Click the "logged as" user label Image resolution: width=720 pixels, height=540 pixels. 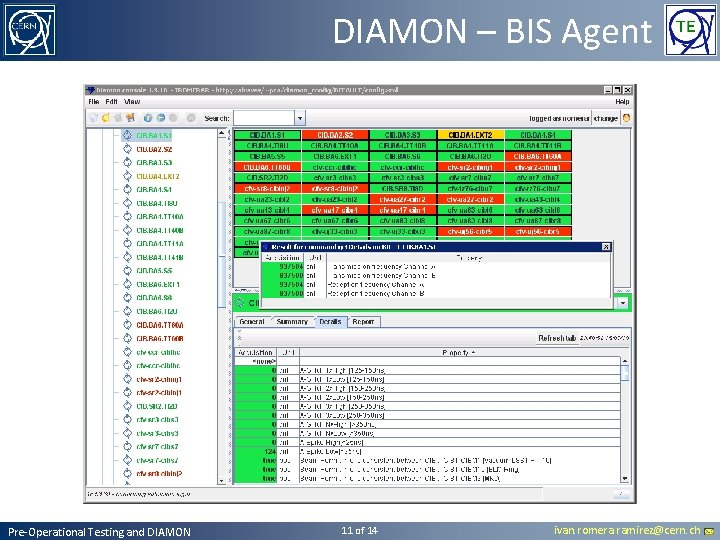(559, 118)
